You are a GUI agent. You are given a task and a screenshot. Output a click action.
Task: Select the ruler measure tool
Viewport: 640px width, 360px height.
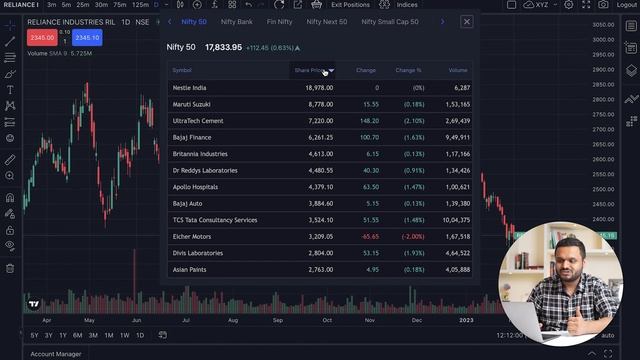click(10, 160)
